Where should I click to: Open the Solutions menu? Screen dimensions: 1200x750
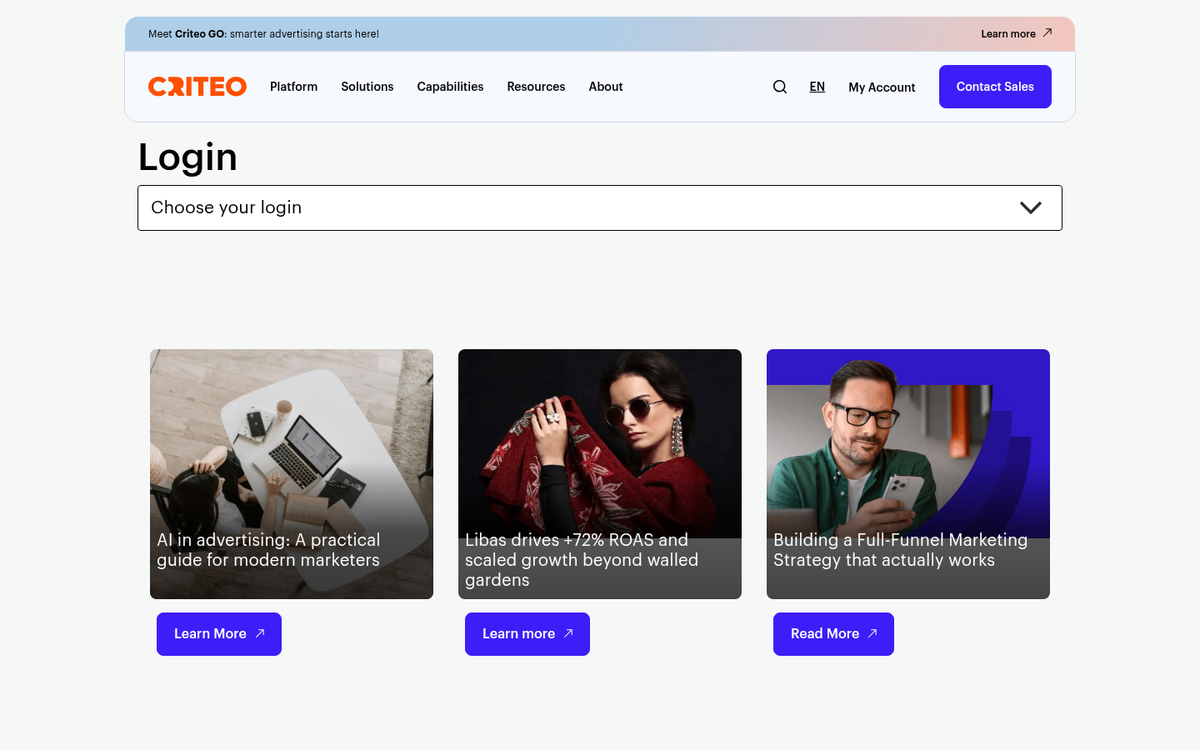click(x=367, y=87)
